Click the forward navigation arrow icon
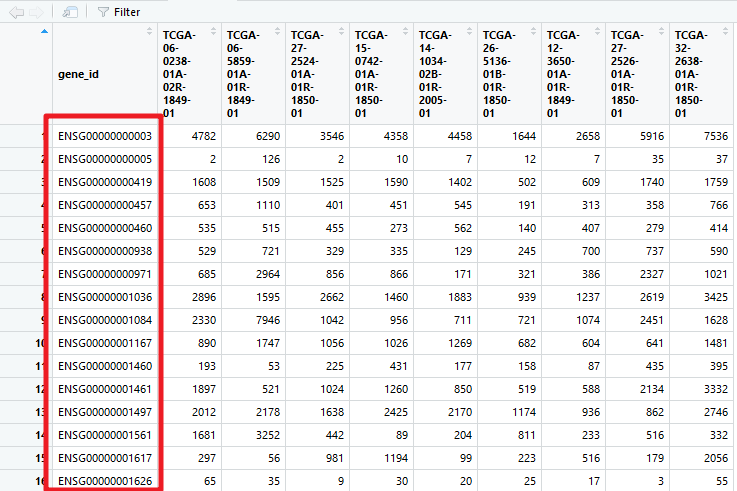Image resolution: width=737 pixels, height=491 pixels. coord(36,12)
